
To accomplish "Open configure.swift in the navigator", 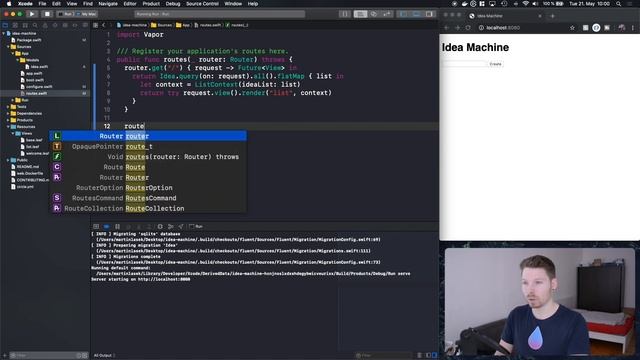I will (39, 87).
